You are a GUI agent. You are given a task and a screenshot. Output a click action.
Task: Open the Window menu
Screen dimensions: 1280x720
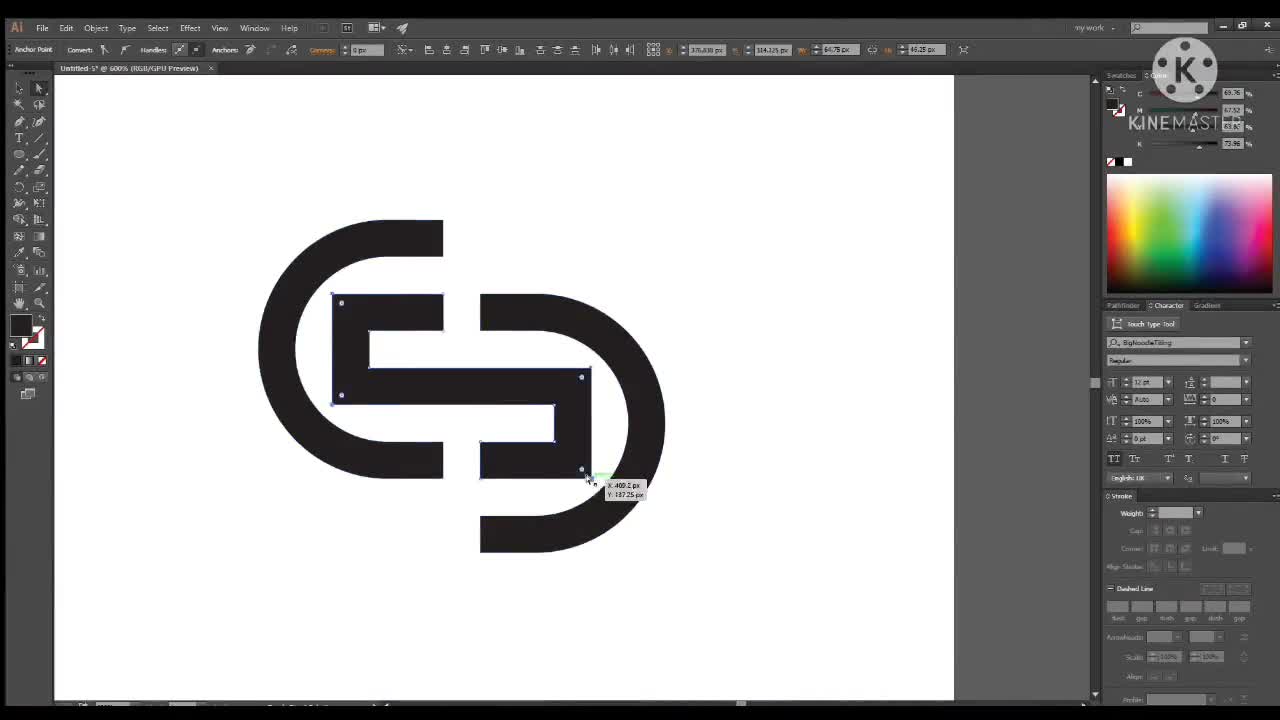tap(254, 28)
